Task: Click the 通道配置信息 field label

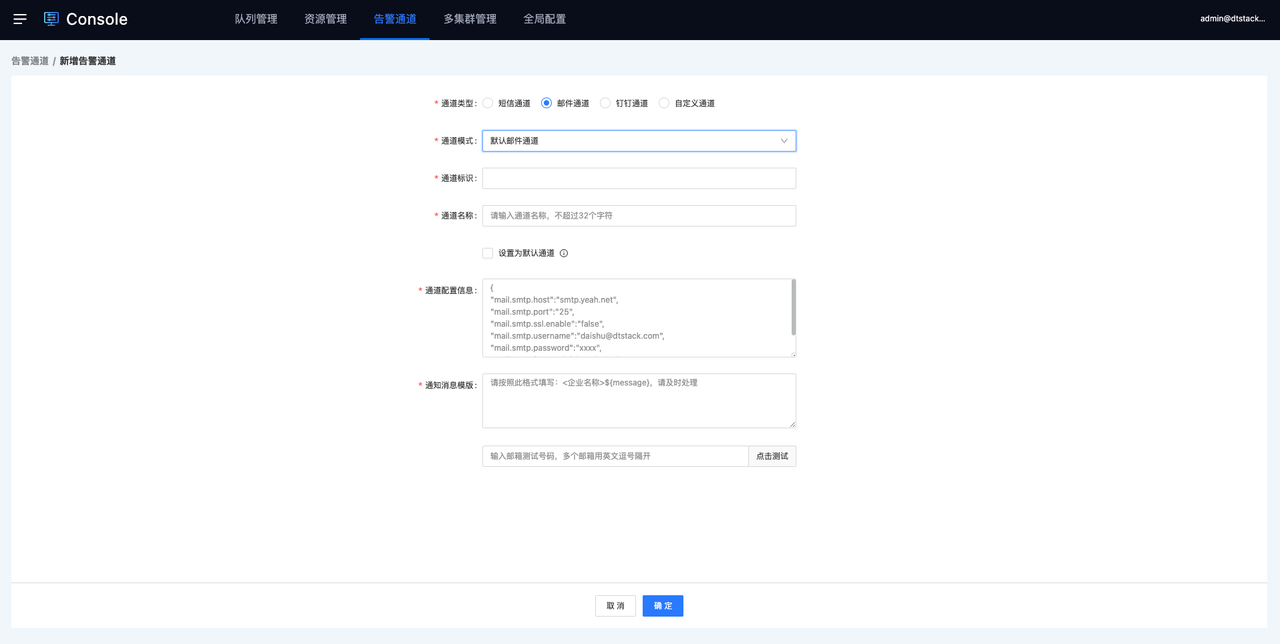Action: [449, 291]
